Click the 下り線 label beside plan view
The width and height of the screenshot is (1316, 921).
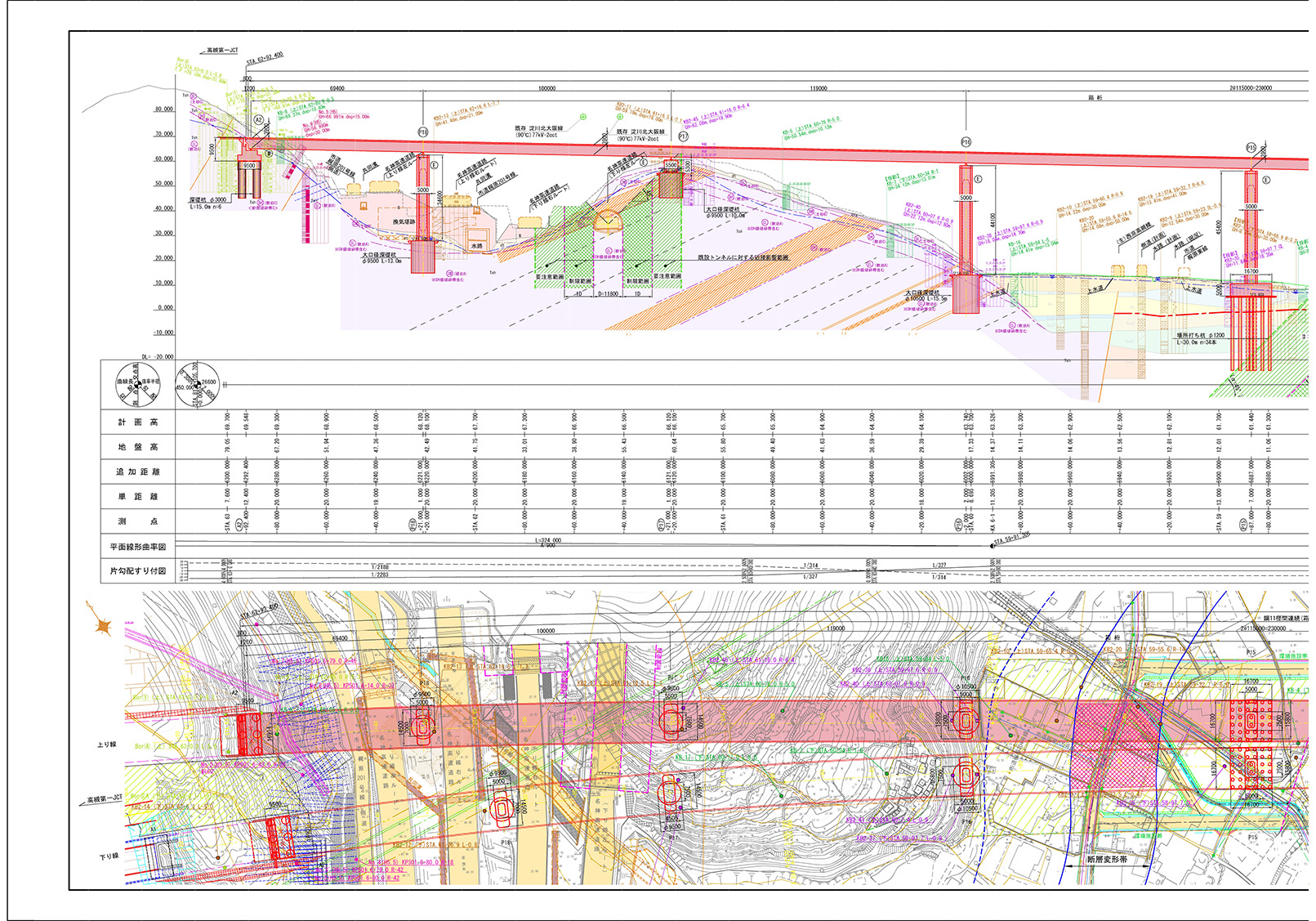coord(109,856)
